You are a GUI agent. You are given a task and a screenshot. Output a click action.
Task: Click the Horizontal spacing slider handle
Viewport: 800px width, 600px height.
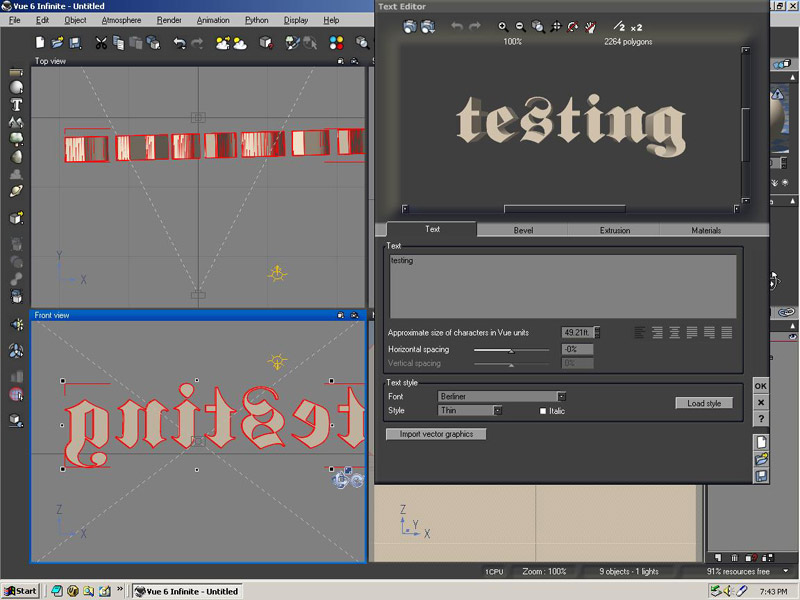[x=511, y=350]
